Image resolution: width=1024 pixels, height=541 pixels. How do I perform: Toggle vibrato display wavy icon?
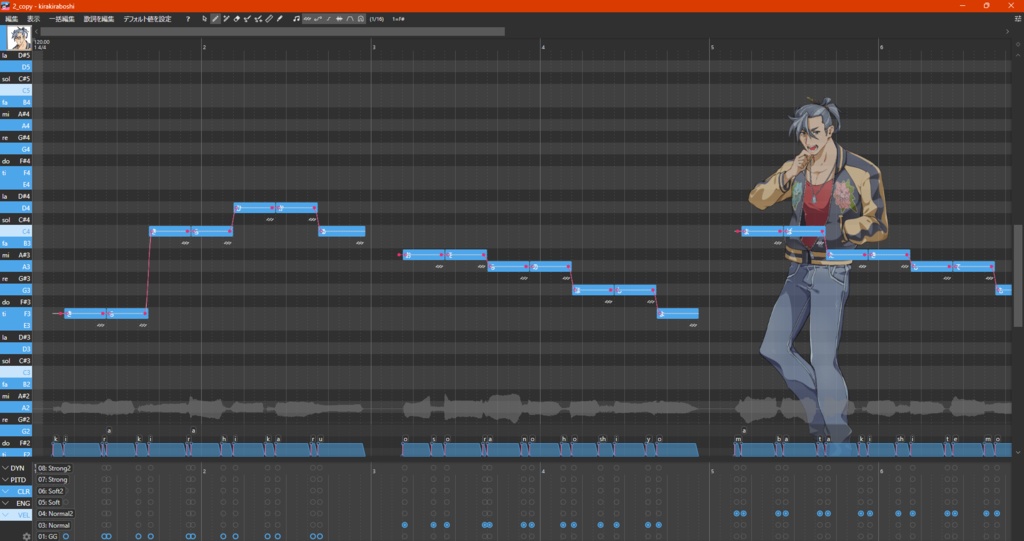tap(307, 19)
